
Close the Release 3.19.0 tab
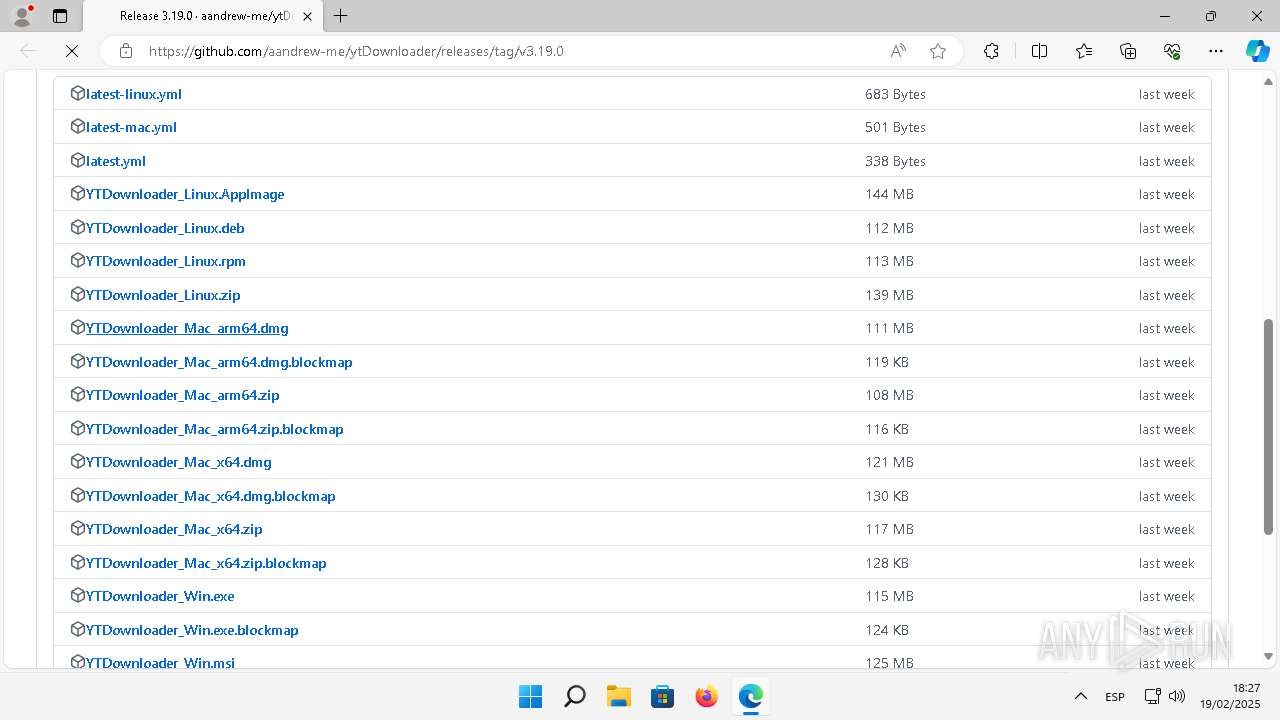click(x=307, y=16)
